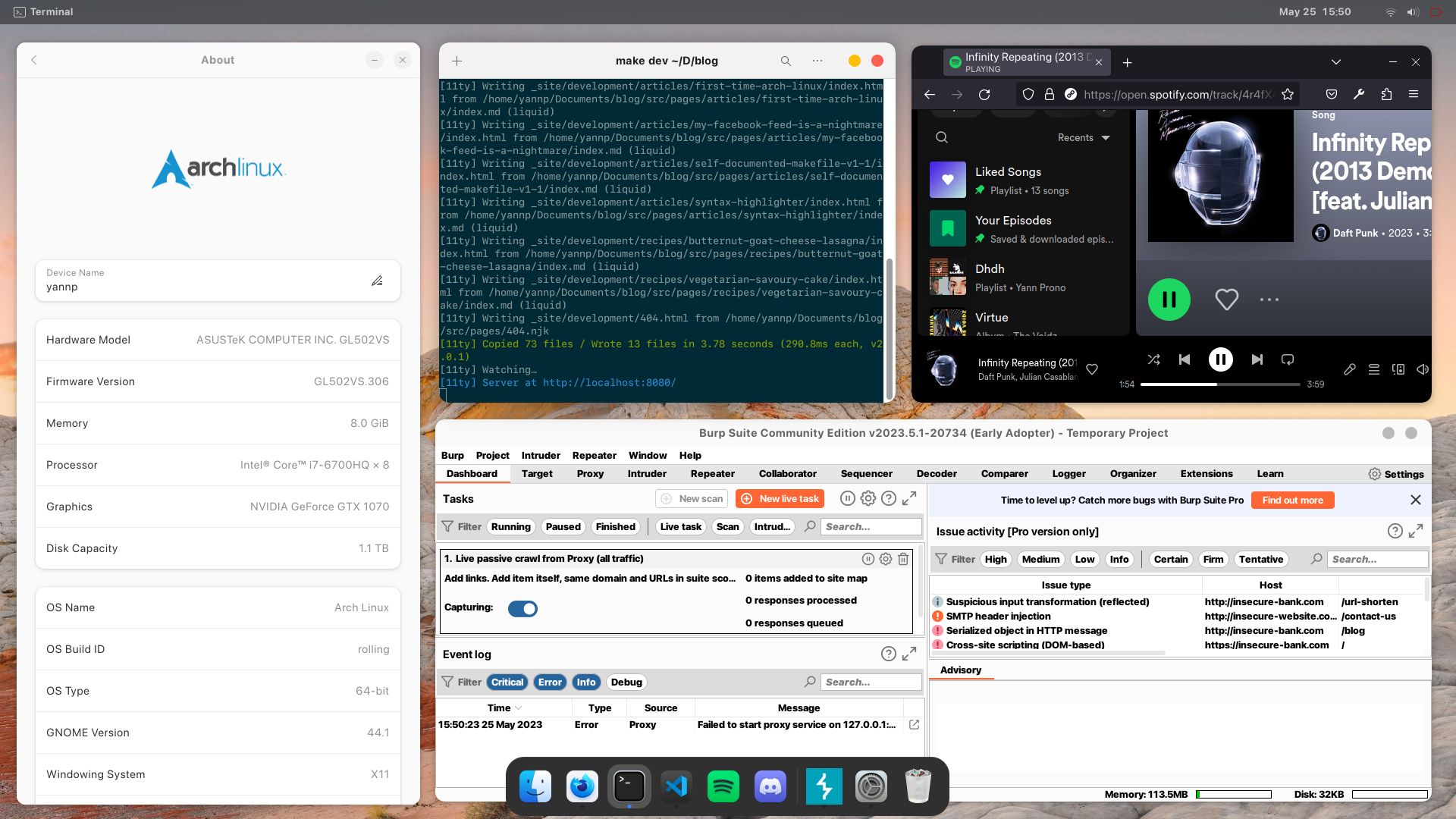Seek within the song progress bar

click(1219, 384)
